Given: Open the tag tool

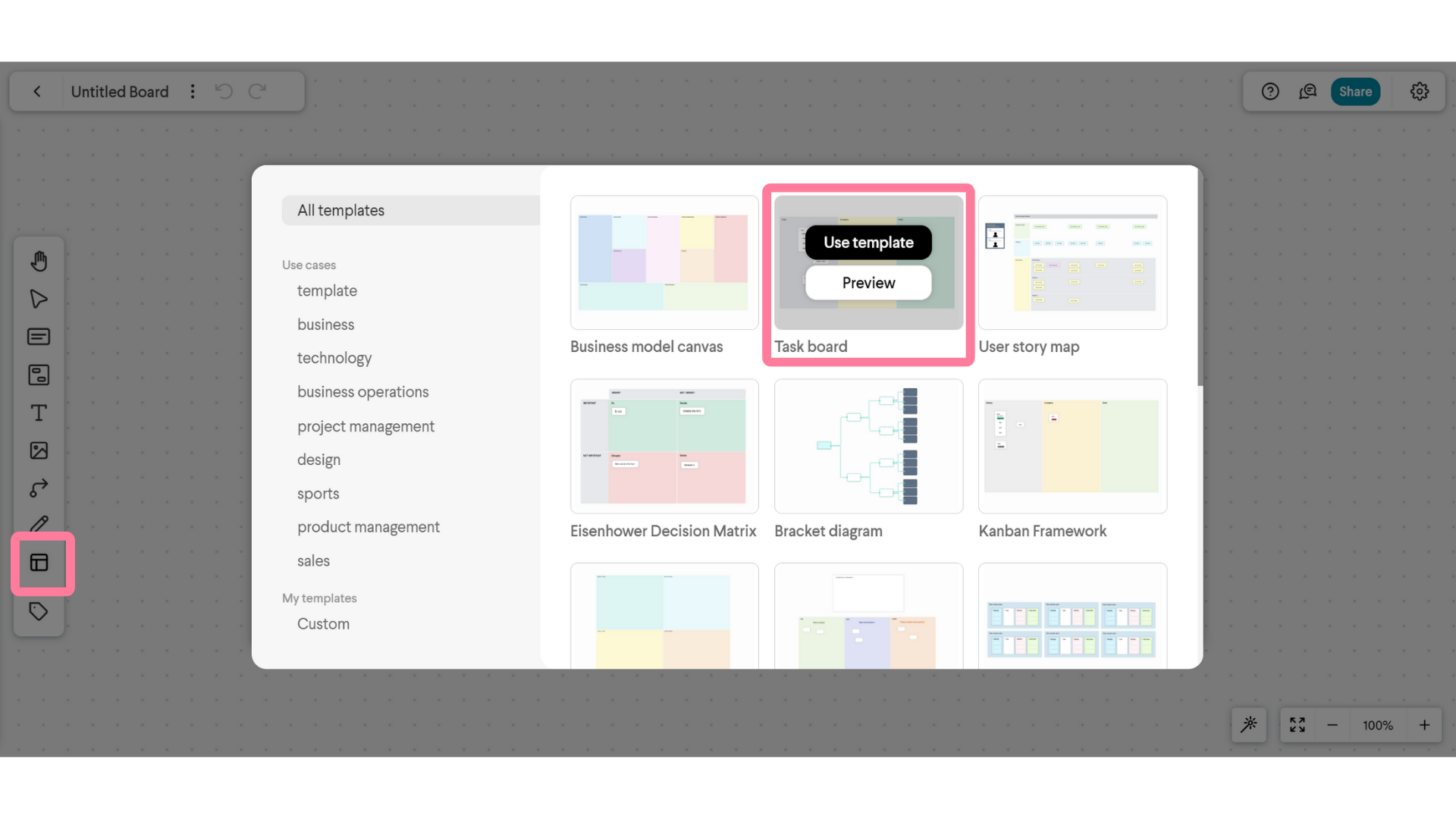Looking at the screenshot, I should (39, 611).
